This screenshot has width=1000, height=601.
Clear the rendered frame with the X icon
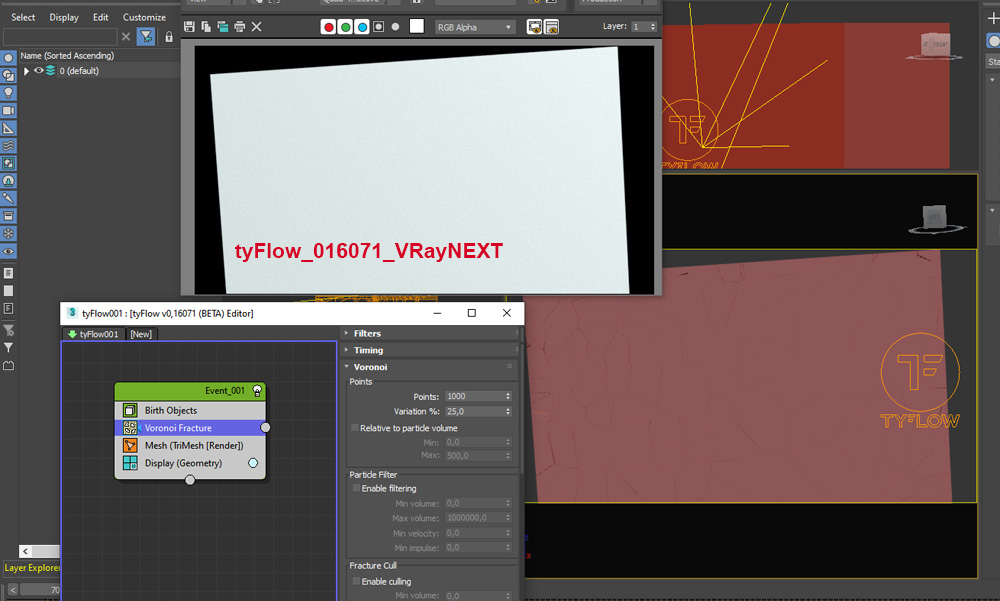tap(256, 27)
